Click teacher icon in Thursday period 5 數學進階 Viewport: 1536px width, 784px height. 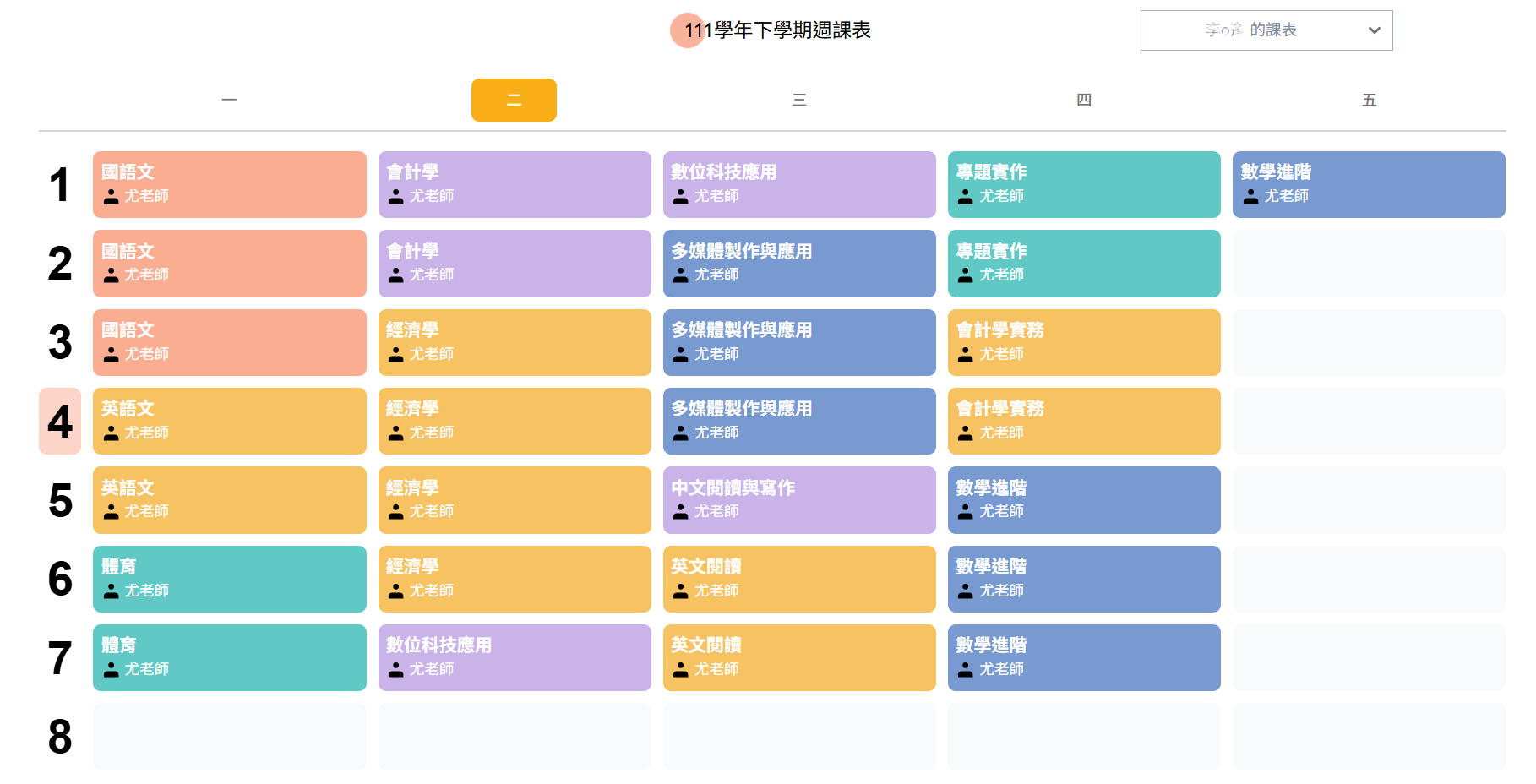point(965,512)
